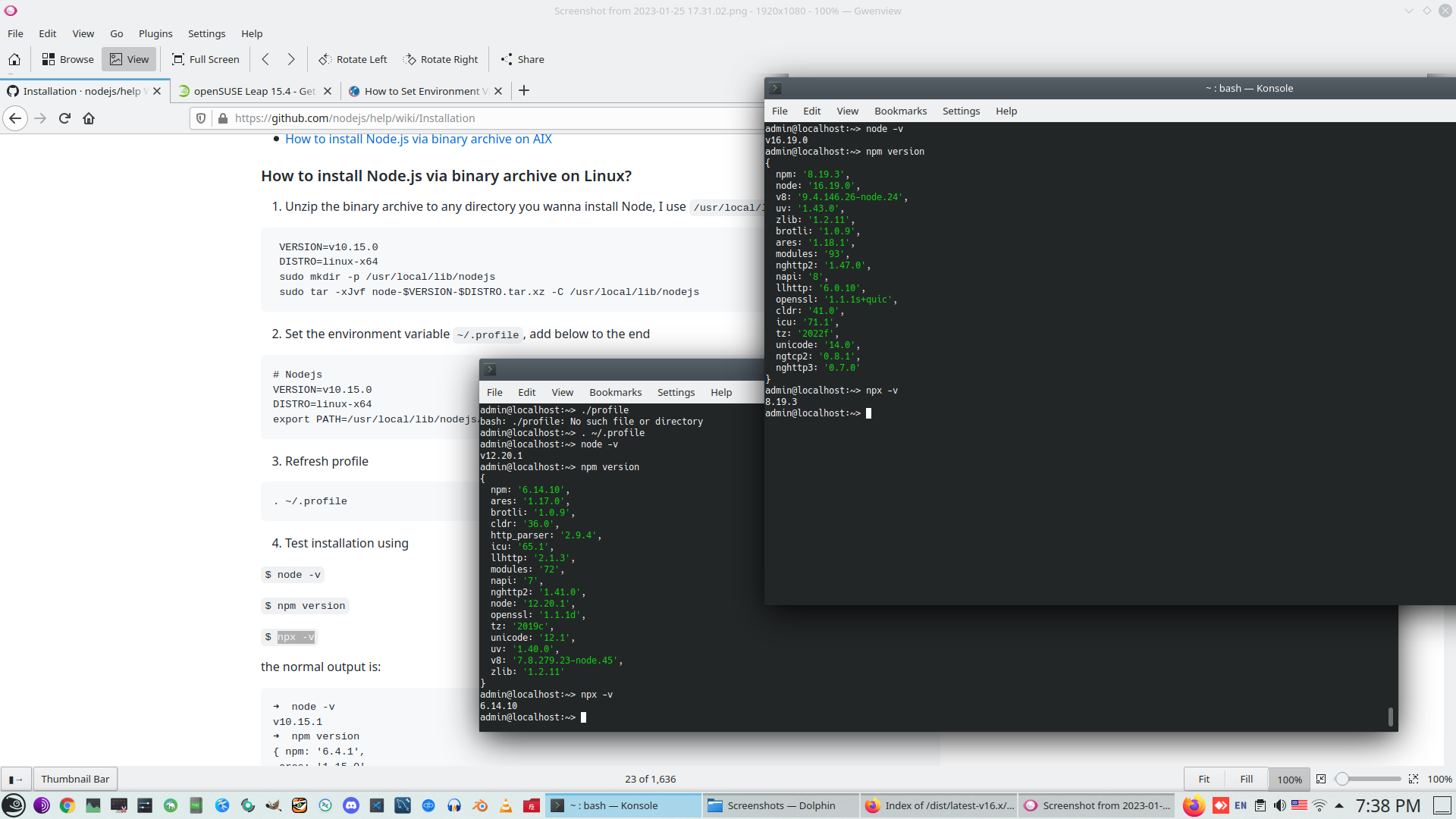This screenshot has height=819, width=1456.
Task: Toggle the Fit zoom mode
Action: pyautogui.click(x=1203, y=779)
